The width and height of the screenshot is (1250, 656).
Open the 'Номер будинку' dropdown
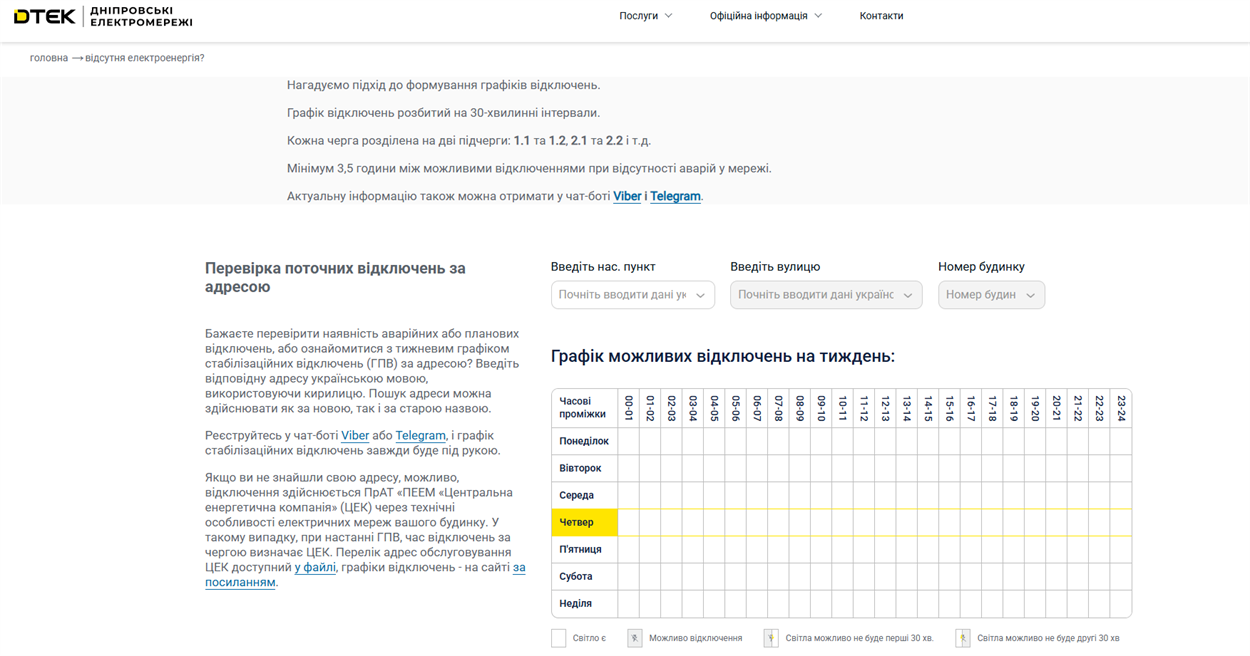[x=990, y=295]
